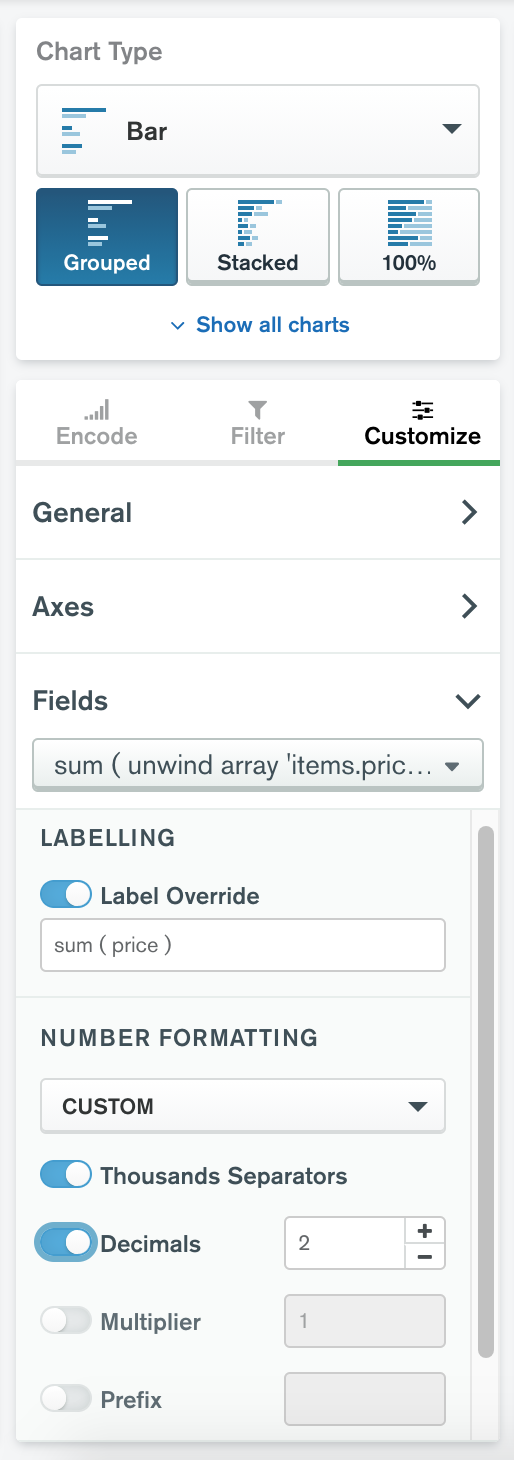Viewport: 514px width, 1460px height.
Task: Open the CUSTOM number formatting dropdown
Action: point(243,1106)
